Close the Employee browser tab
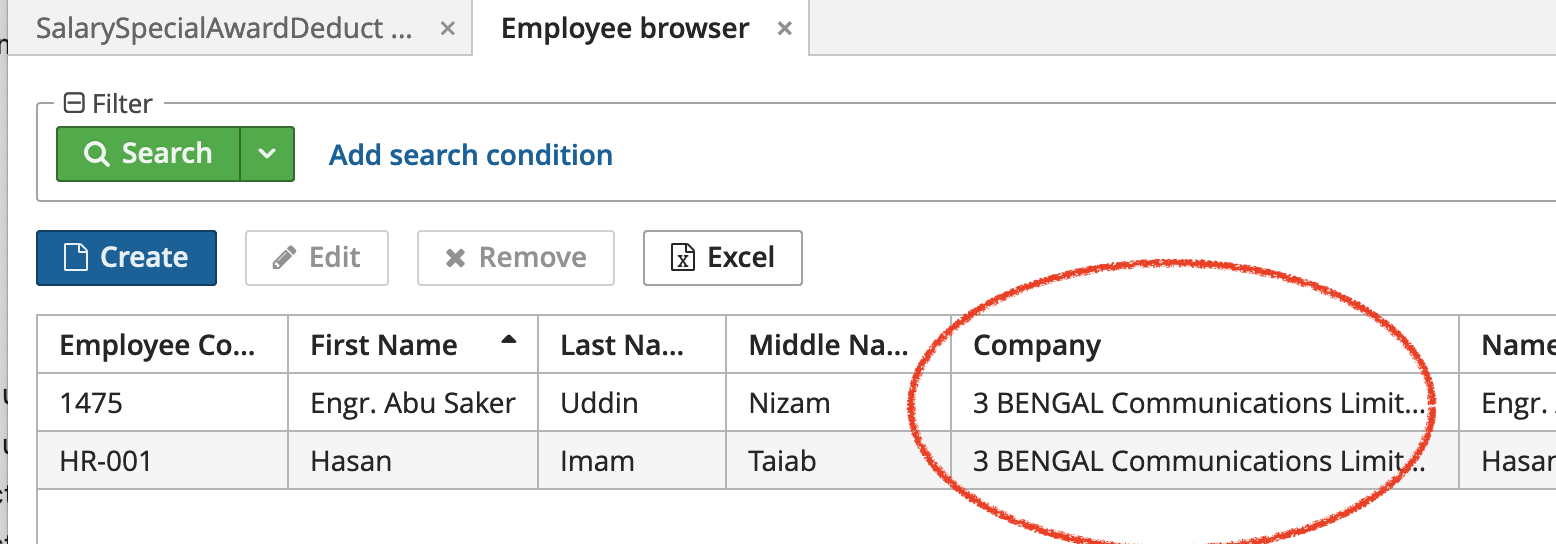 tap(785, 30)
